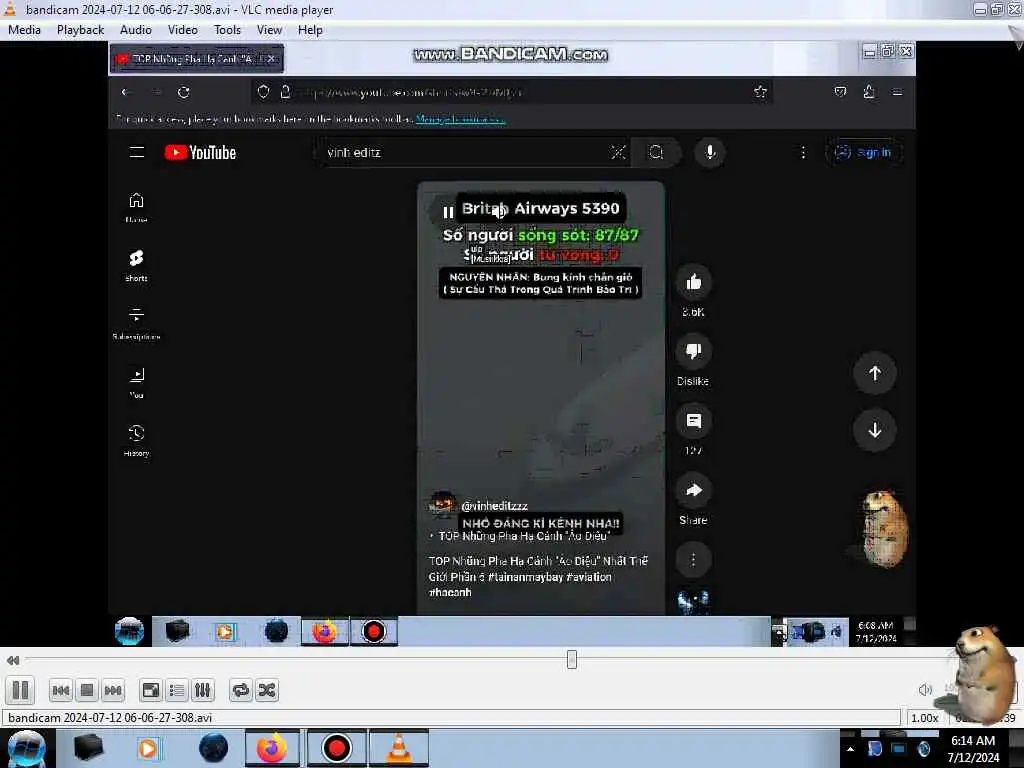Go to the next Short with the down arrow
The image size is (1024, 768).
point(875,430)
